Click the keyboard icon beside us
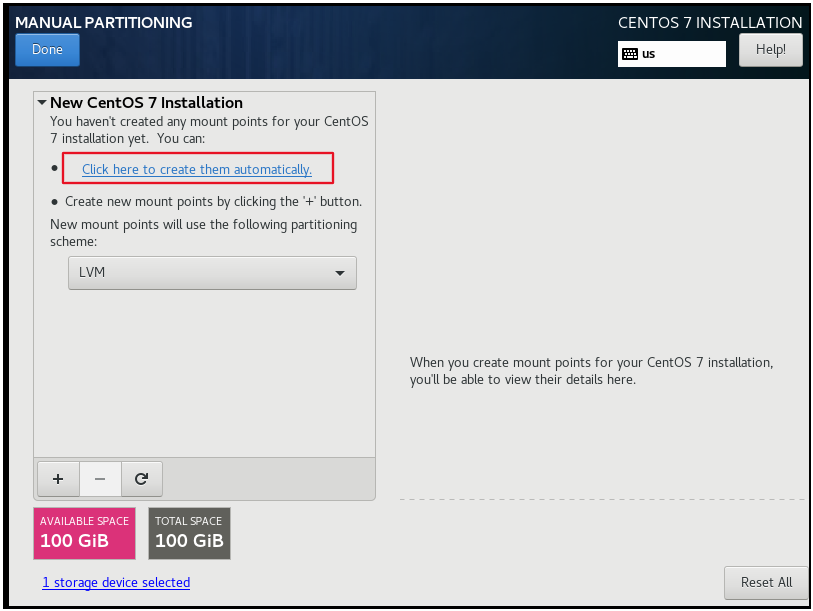This screenshot has height=611, width=813. [629, 54]
